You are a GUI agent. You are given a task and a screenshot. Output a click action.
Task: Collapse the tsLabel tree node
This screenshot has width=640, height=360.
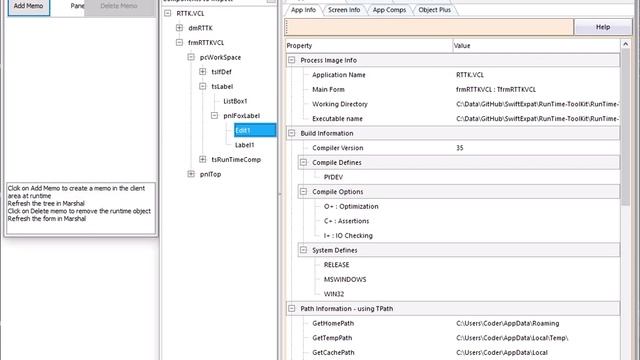(x=203, y=87)
